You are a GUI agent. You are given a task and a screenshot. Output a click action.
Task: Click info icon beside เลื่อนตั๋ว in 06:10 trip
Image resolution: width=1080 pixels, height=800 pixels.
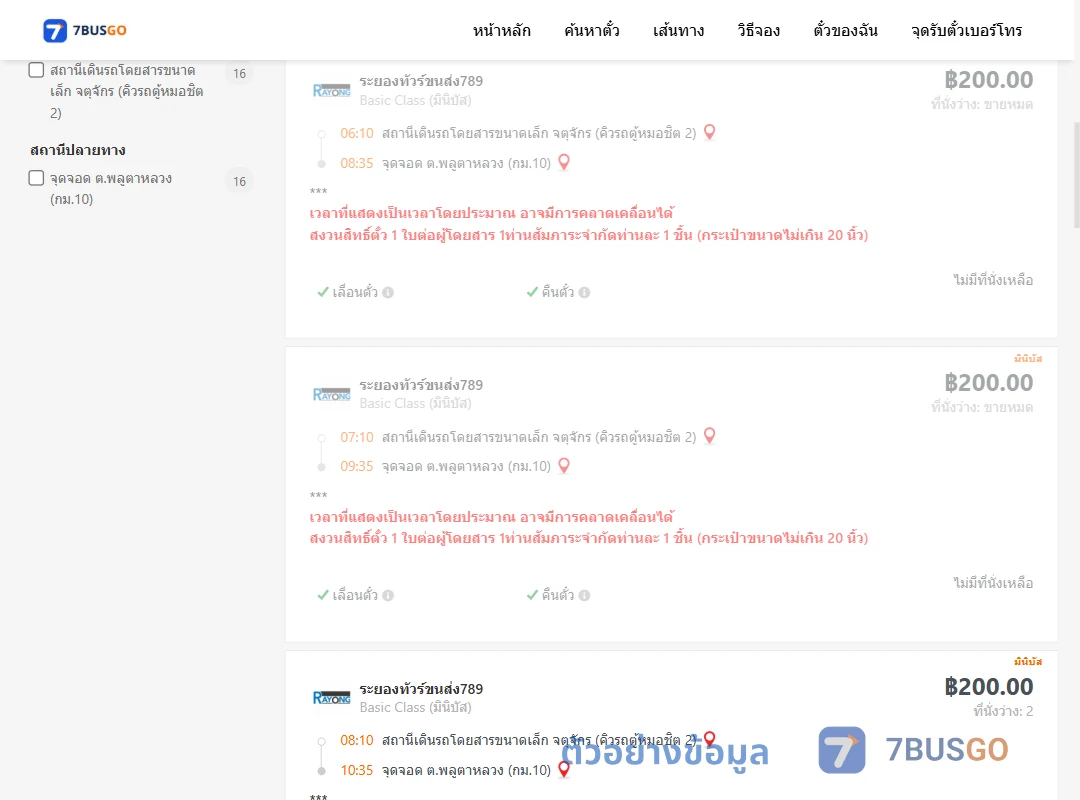click(388, 292)
